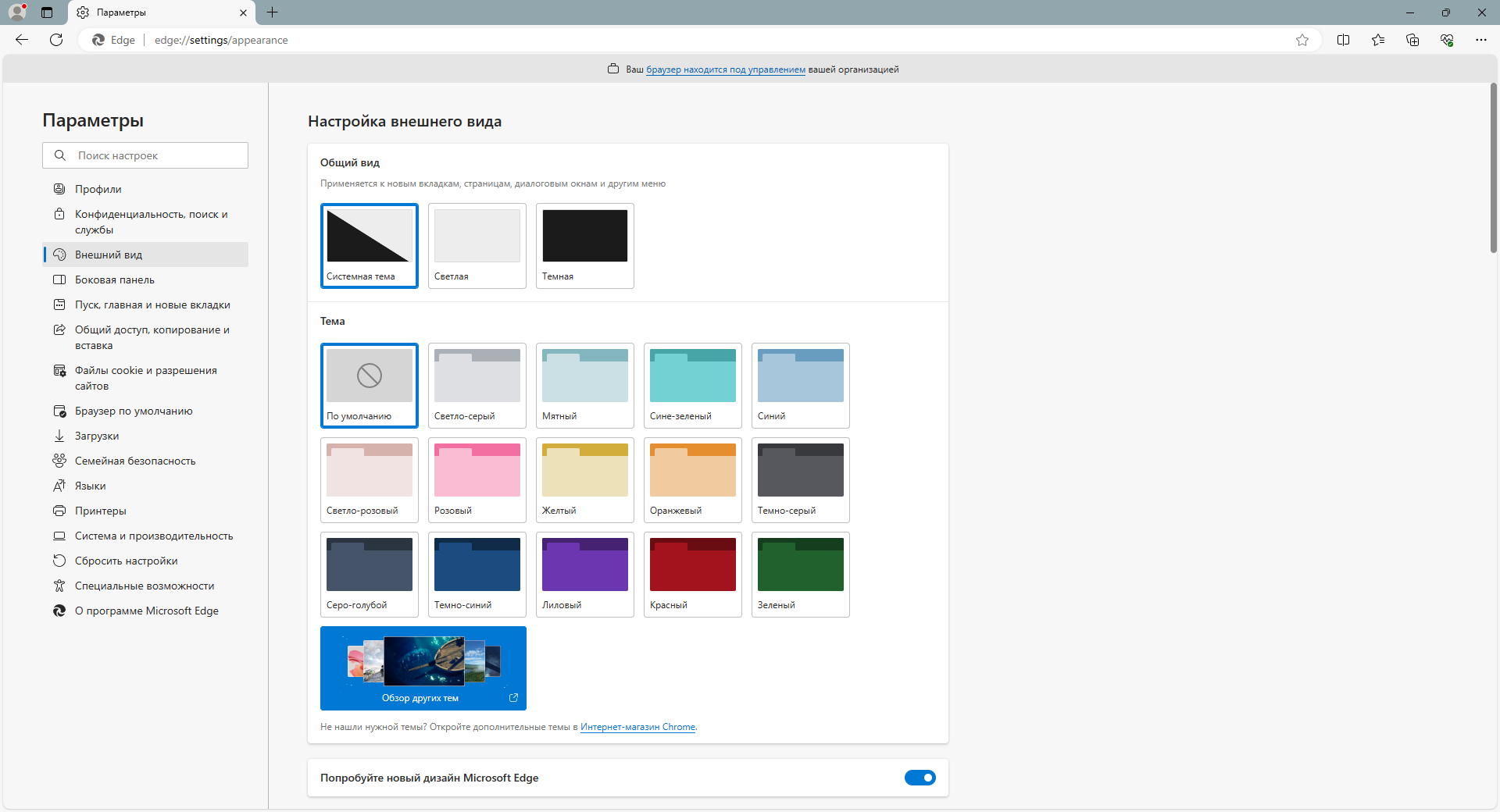This screenshot has height=812, width=1500.
Task: Select the Темно-синий theme
Action: coord(477,575)
